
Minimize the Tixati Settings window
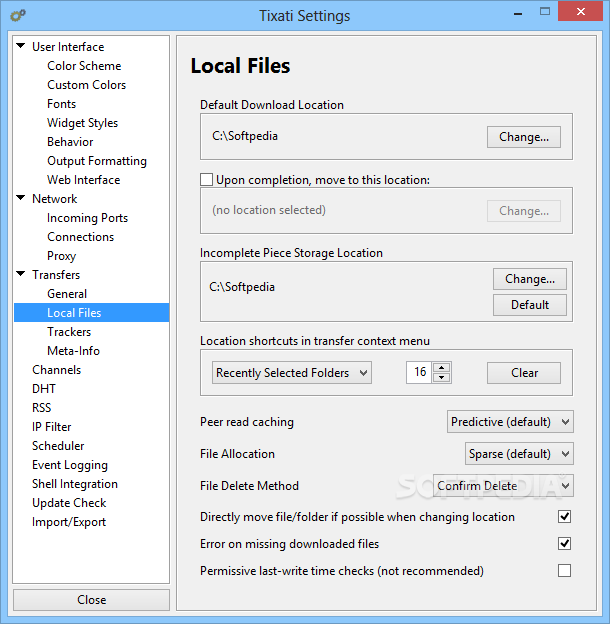tap(518, 12)
